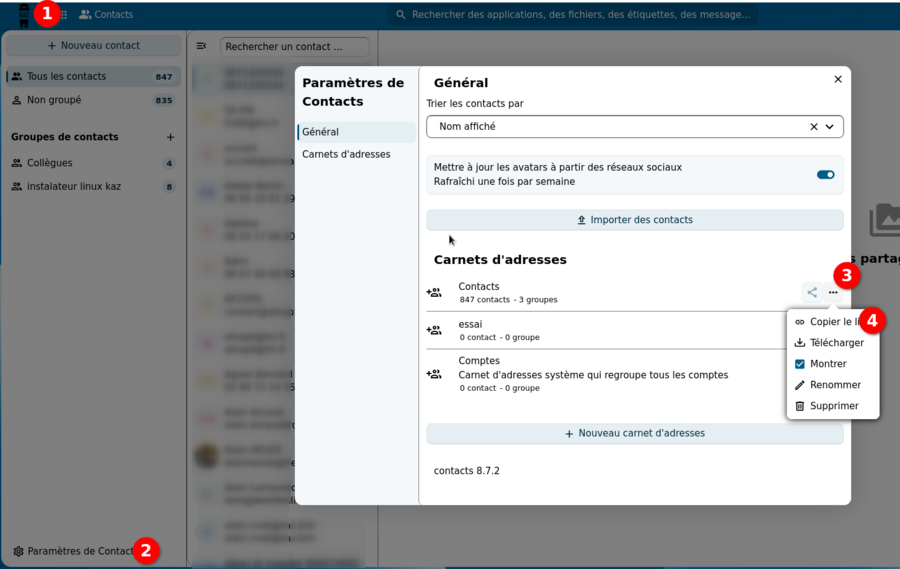The height and width of the screenshot is (569, 900).
Task: Click the Contacts address book icon
Action: (x=434, y=292)
